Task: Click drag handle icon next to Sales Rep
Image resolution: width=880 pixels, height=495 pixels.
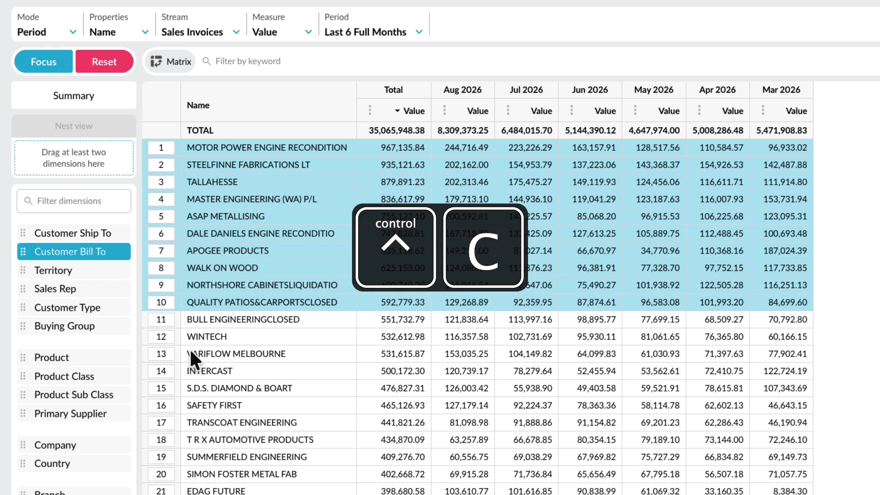Action: tap(23, 288)
